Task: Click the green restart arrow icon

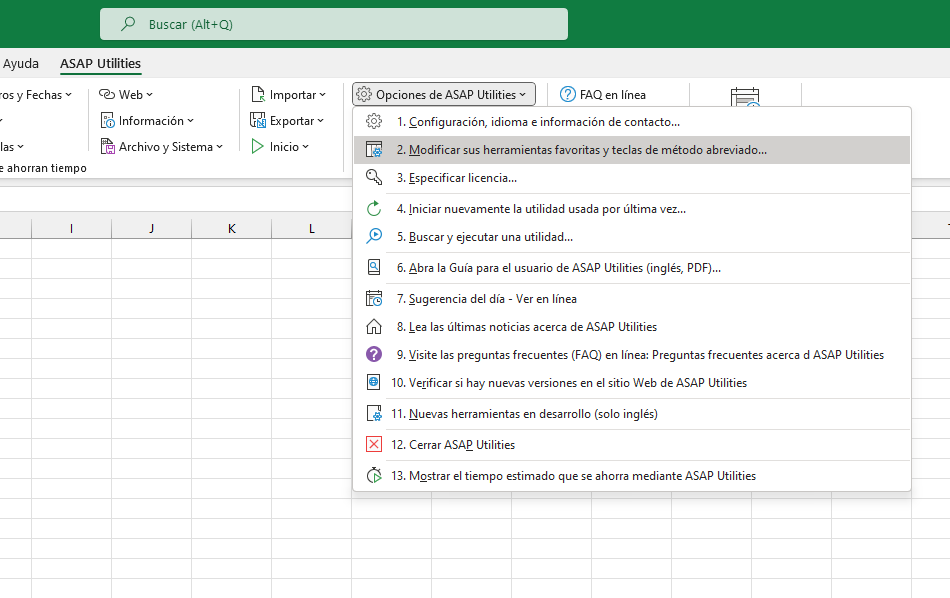Action: (374, 208)
